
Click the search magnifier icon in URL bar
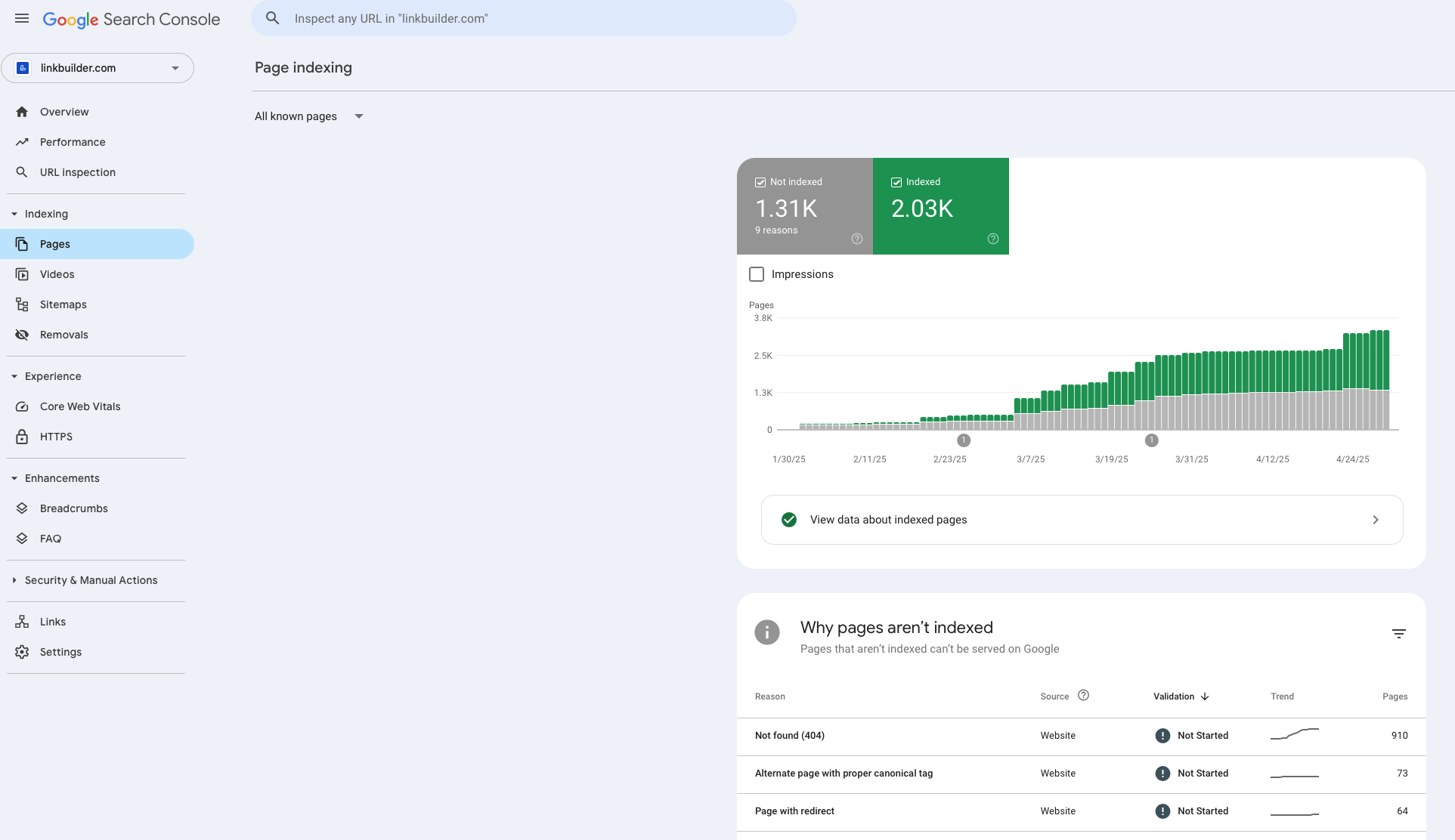point(273,18)
